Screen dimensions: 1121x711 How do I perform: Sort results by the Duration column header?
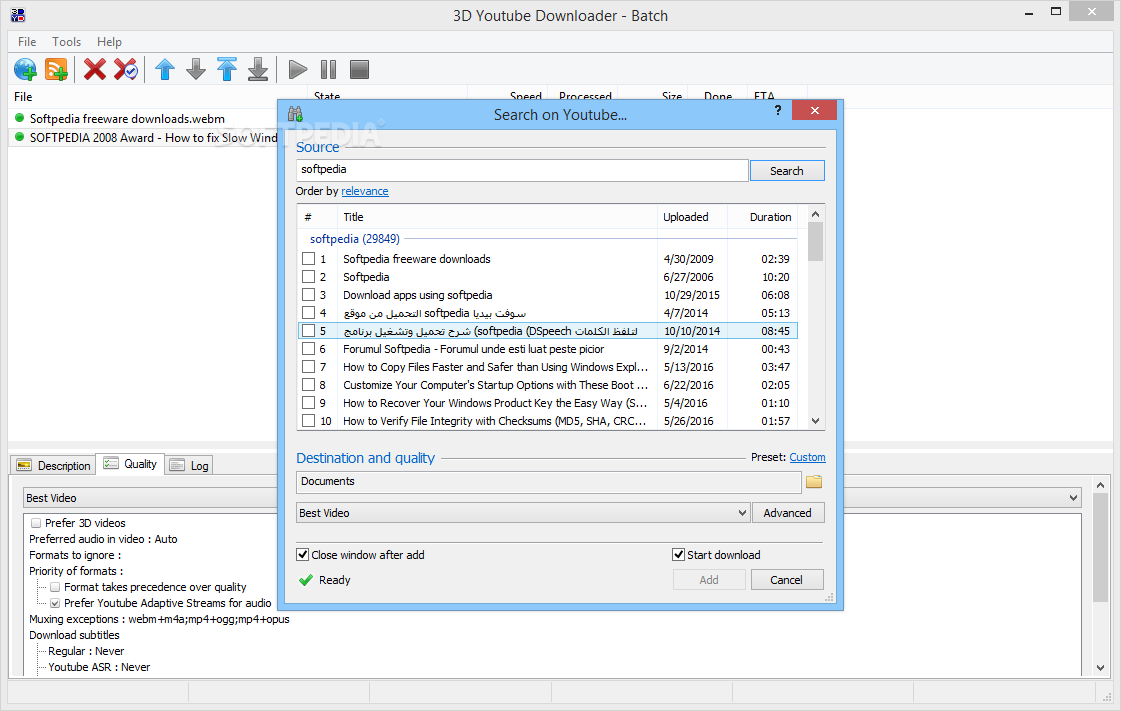pos(762,217)
